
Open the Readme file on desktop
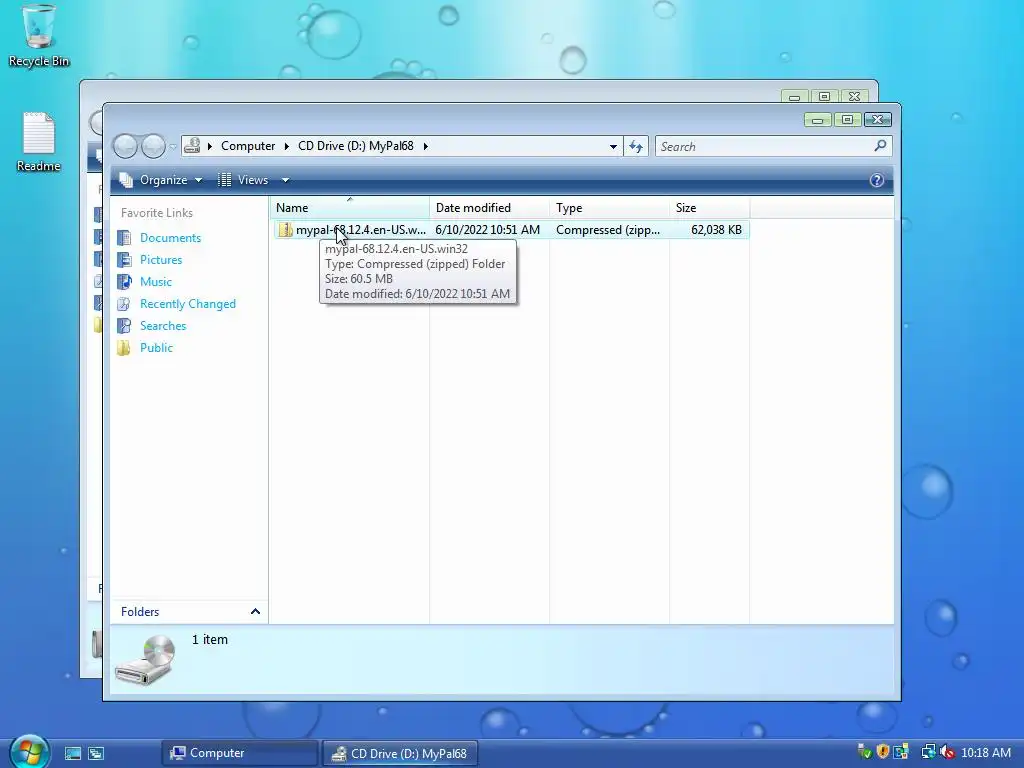tap(38, 141)
